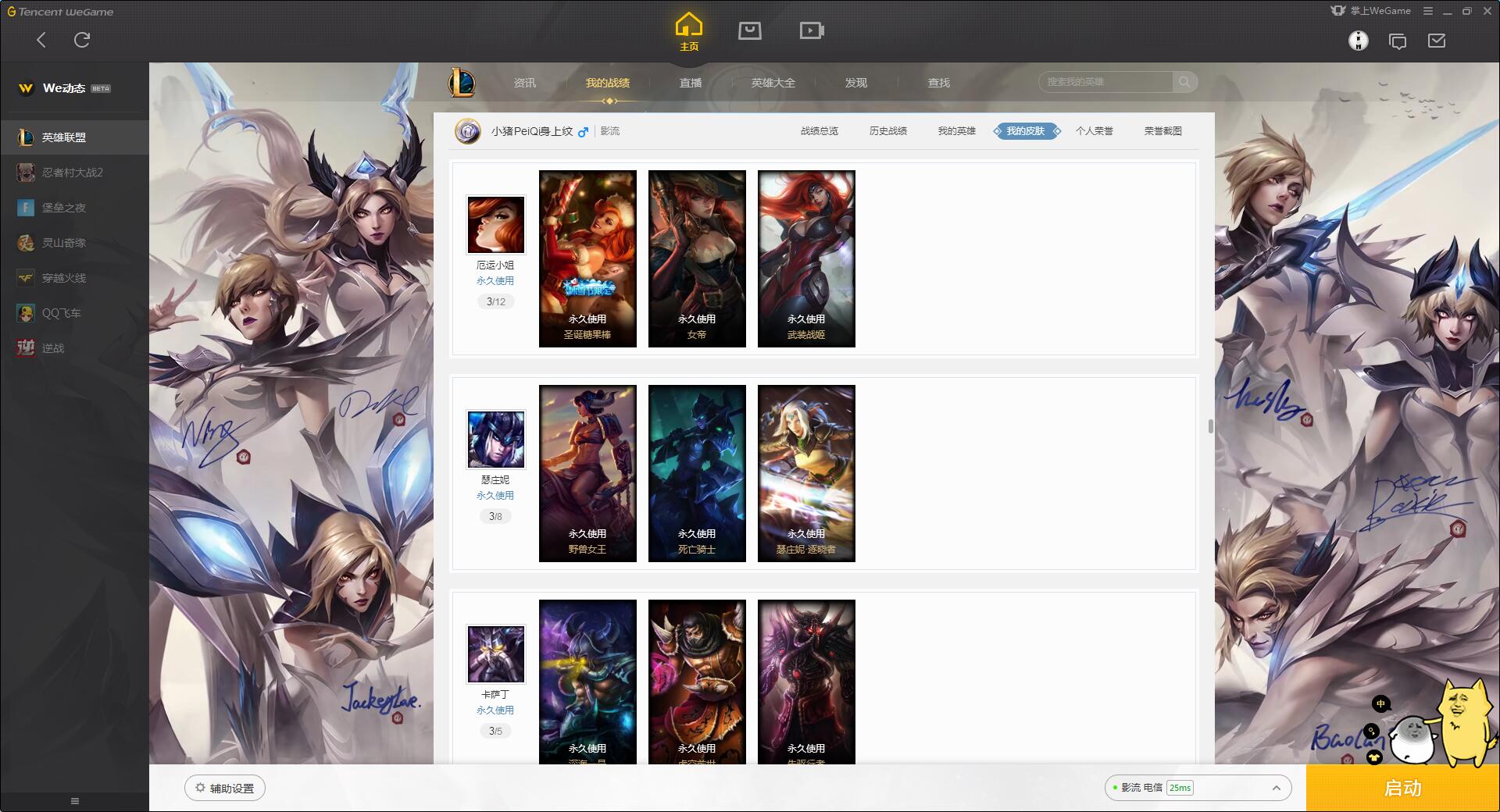The image size is (1500, 812).
Task: Select 逆战 in the game list
Action: click(74, 348)
